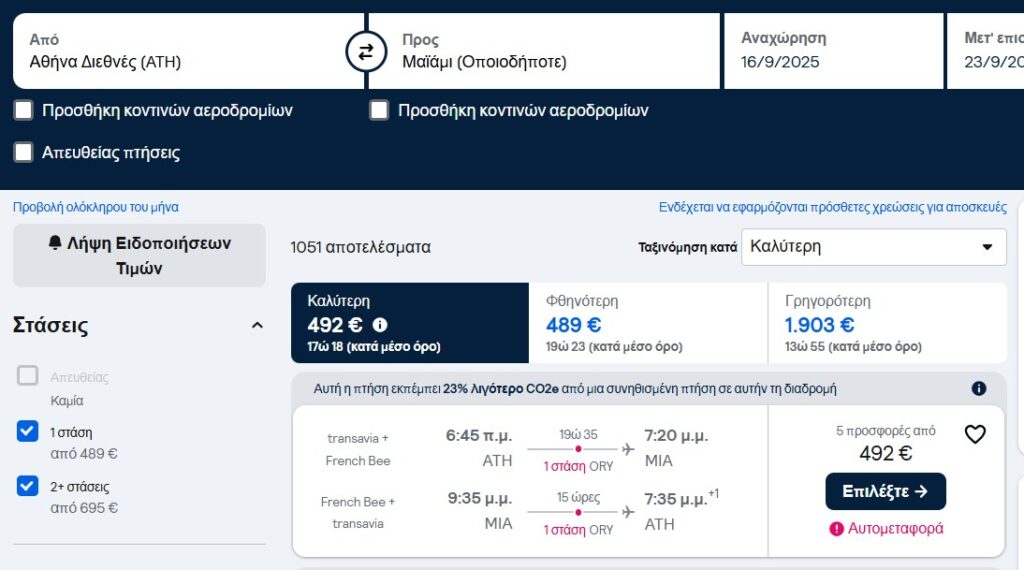The image size is (1024, 570).
Task: Enable Απευθείας πτήσεις checkbox
Action: tap(24, 152)
